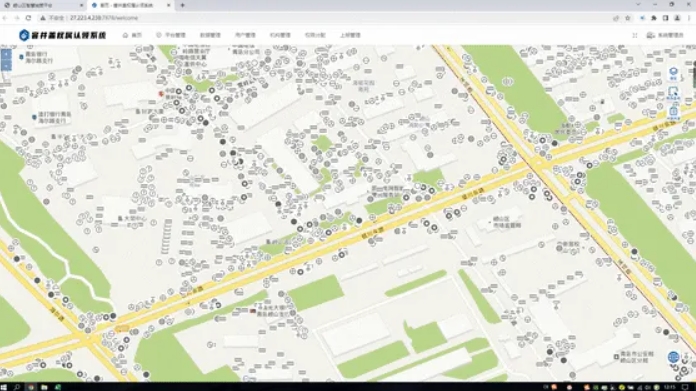
Task: Open File Explorer from the taskbar
Action: (x=44, y=387)
